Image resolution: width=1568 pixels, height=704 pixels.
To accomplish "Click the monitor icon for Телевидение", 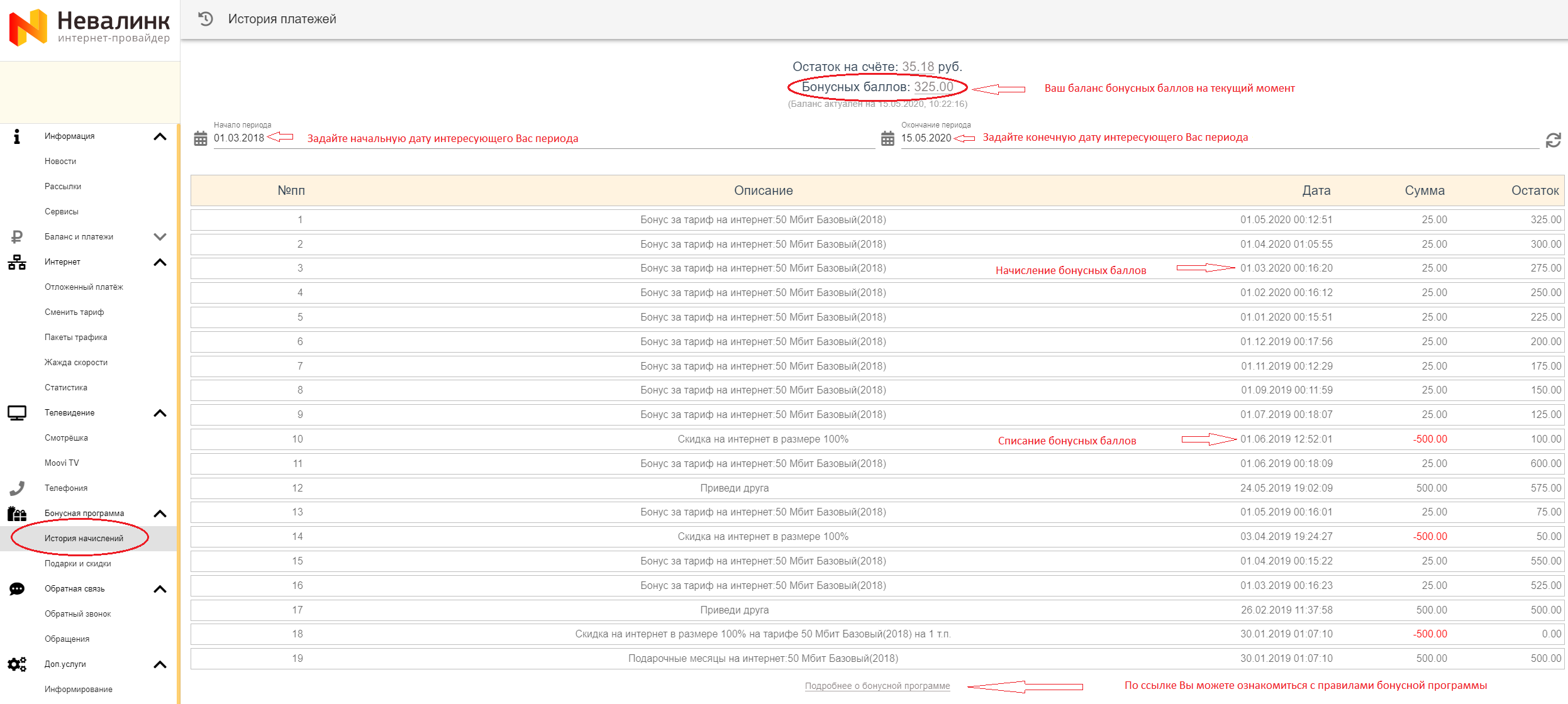I will coord(17,413).
